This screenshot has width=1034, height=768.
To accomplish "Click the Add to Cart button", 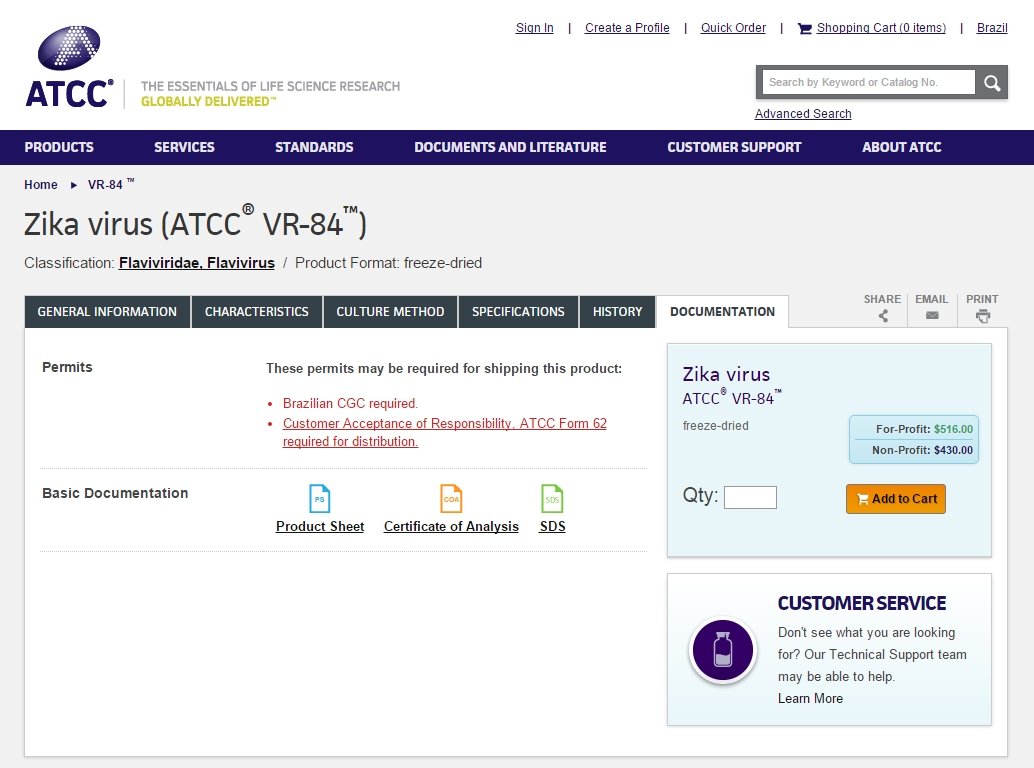I will click(x=896, y=499).
